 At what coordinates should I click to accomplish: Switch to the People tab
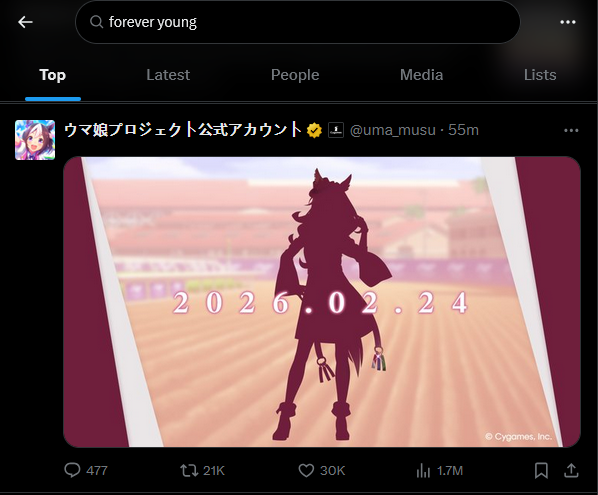(x=295, y=75)
